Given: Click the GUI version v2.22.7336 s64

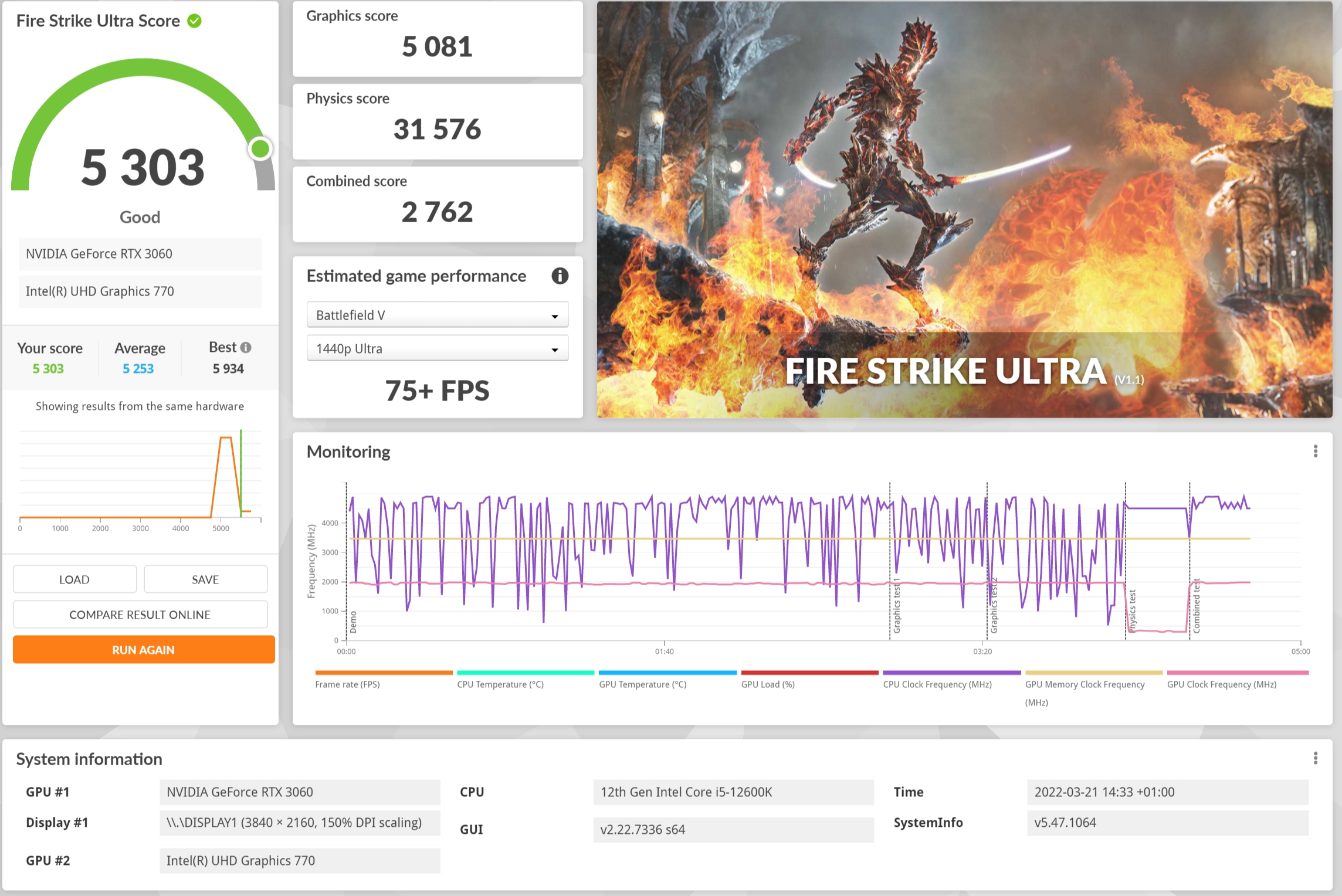Looking at the screenshot, I should coord(734,830).
